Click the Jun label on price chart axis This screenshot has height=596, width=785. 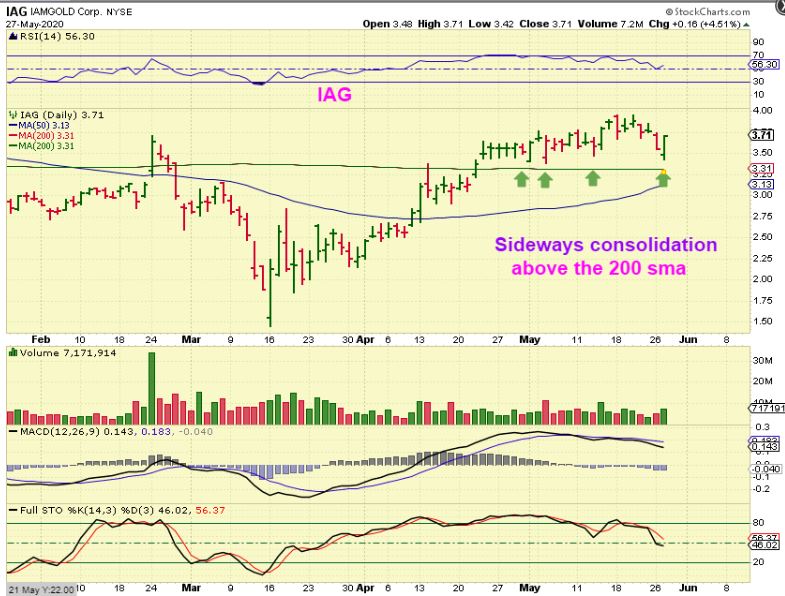(688, 340)
